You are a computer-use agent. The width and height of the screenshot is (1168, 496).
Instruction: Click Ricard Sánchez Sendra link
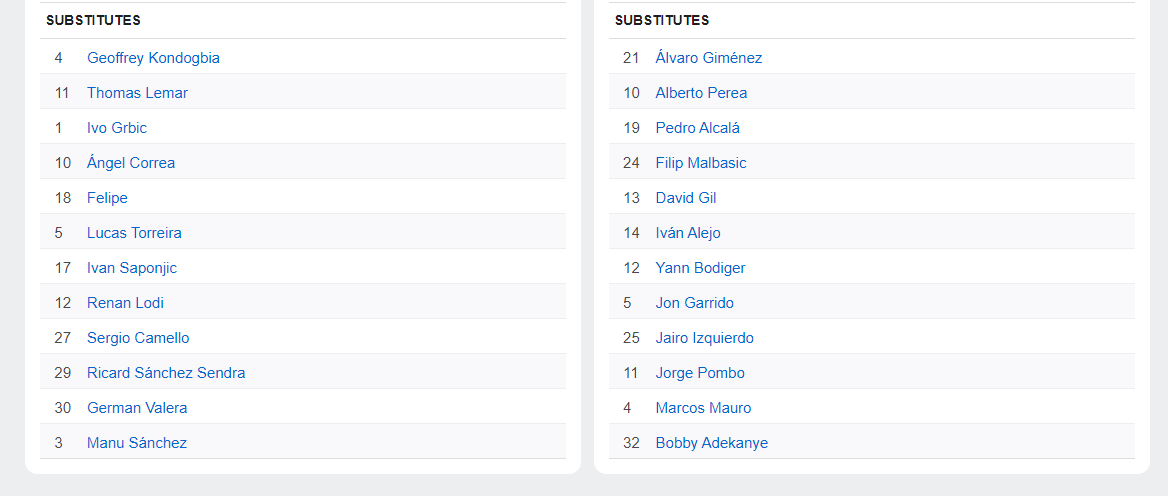166,373
